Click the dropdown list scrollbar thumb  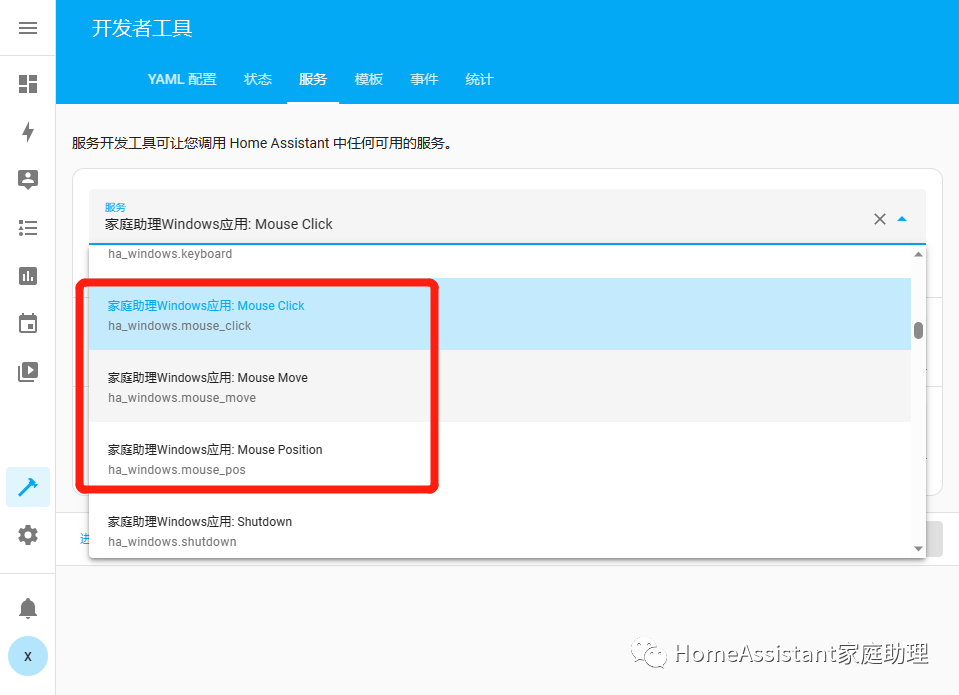tap(918, 330)
